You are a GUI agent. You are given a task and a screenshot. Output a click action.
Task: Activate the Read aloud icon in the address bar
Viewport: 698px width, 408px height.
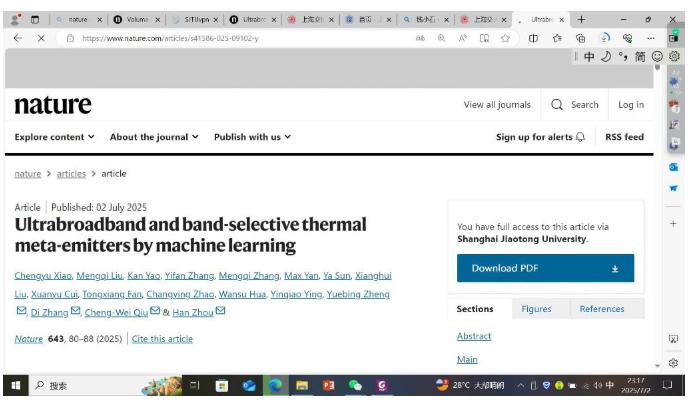463,38
